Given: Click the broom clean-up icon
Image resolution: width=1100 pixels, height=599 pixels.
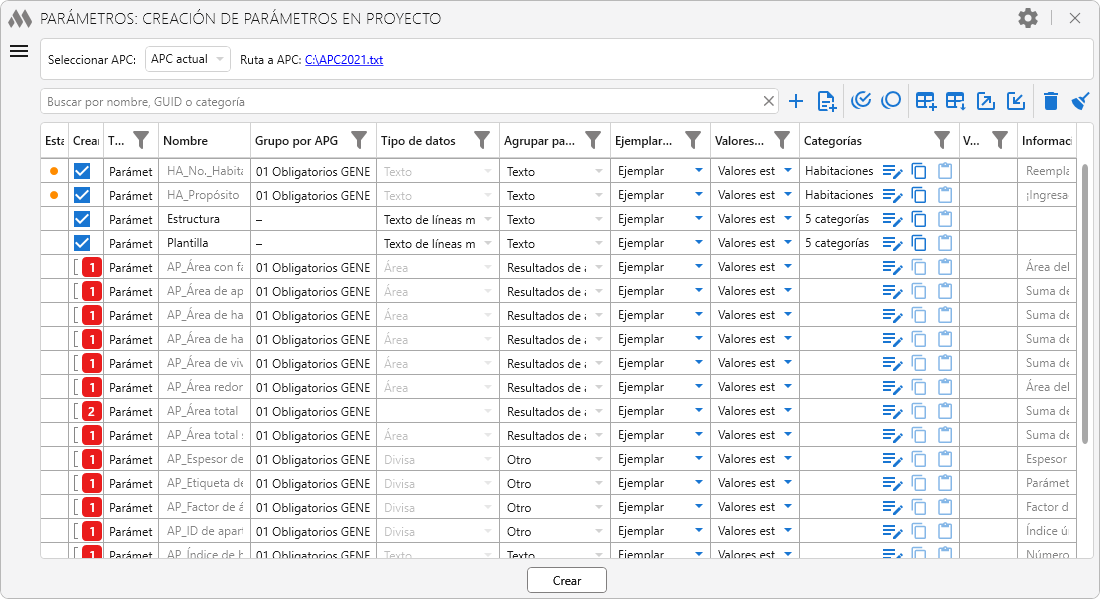Looking at the screenshot, I should [x=1080, y=101].
